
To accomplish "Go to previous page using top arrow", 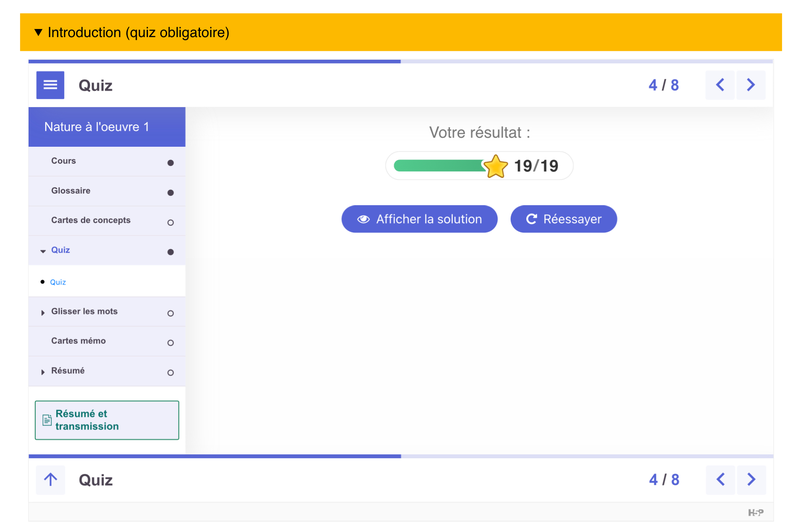I will point(720,85).
